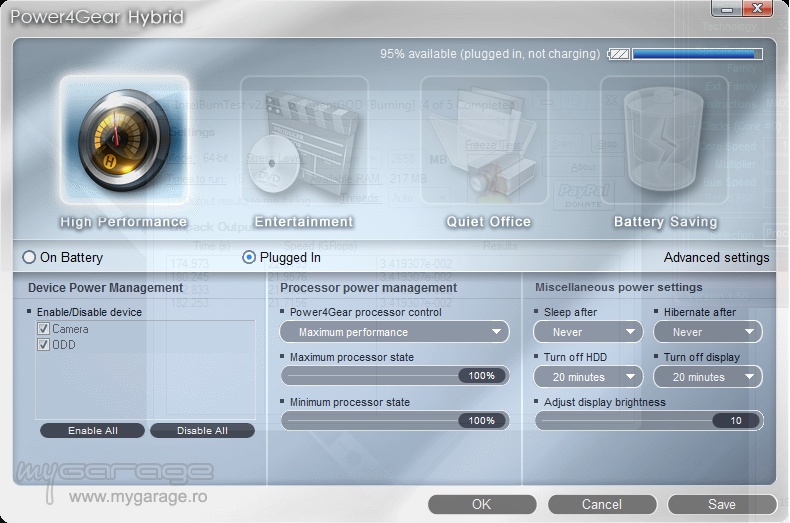Screen dimensions: 790x523
Task: Uncheck the Camera device checkbox
Action: pyautogui.click(x=43, y=329)
